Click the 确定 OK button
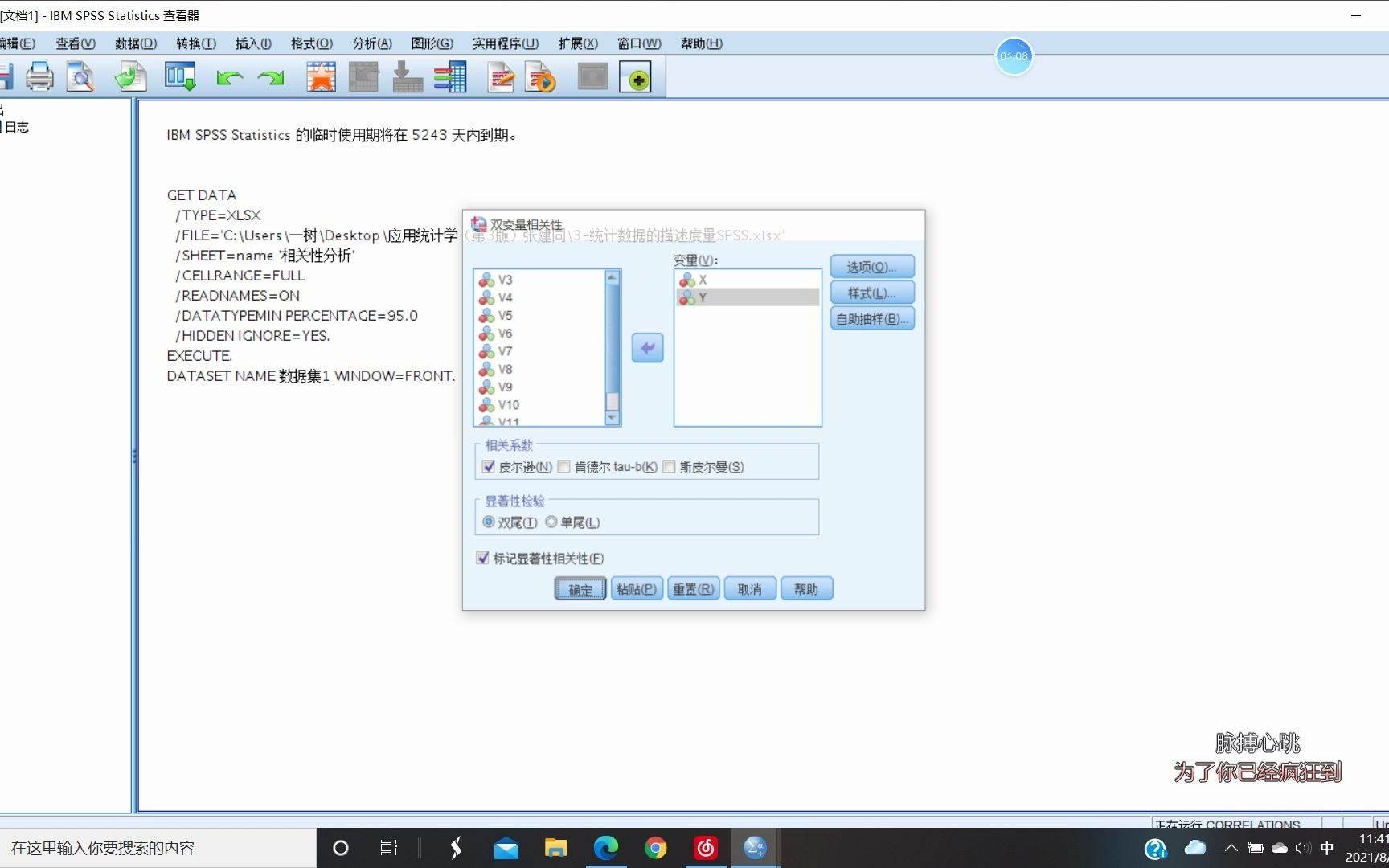The image size is (1389, 868). point(580,589)
